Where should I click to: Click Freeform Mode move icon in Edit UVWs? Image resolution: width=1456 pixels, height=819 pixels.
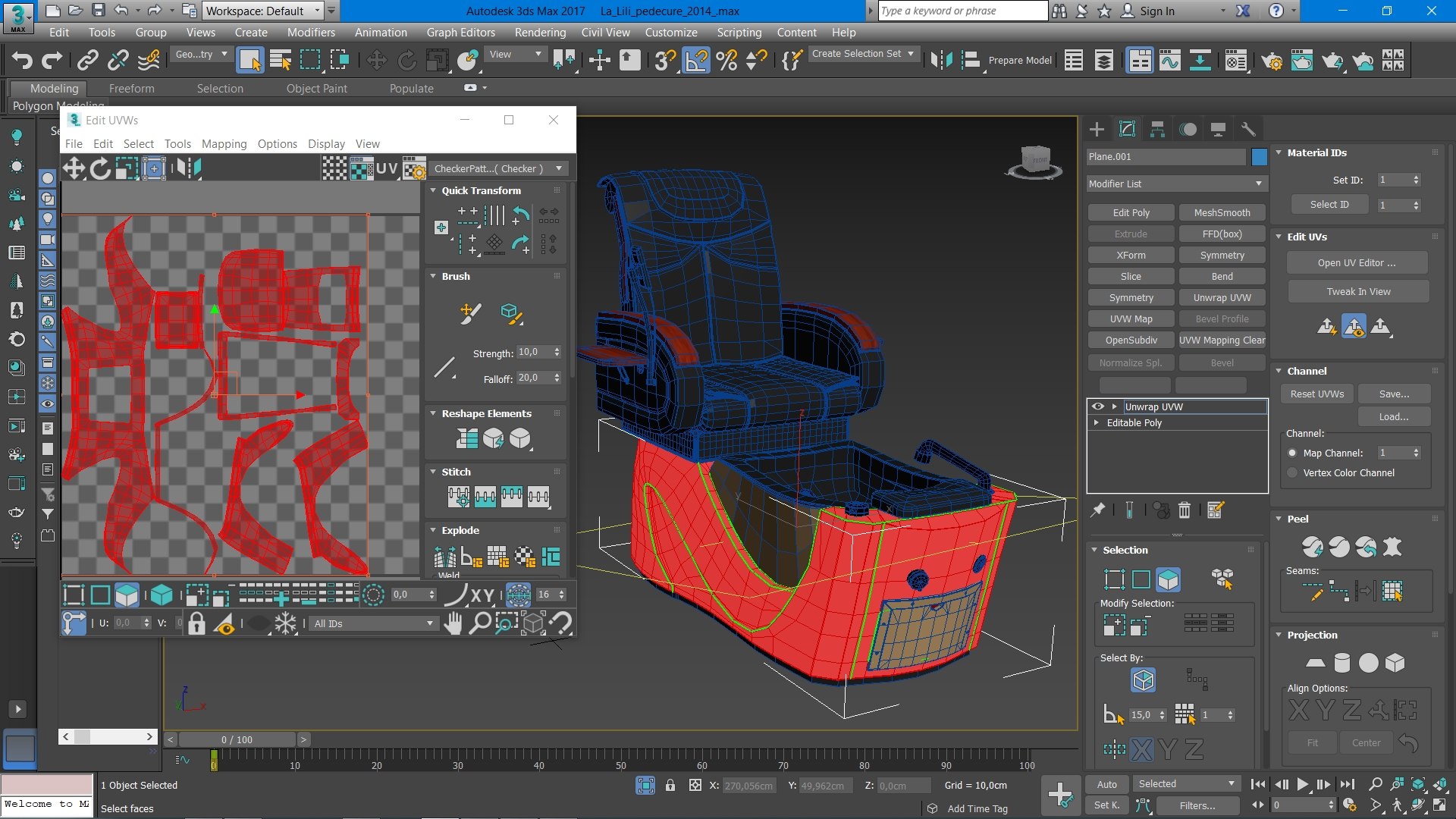pyautogui.click(x=153, y=168)
